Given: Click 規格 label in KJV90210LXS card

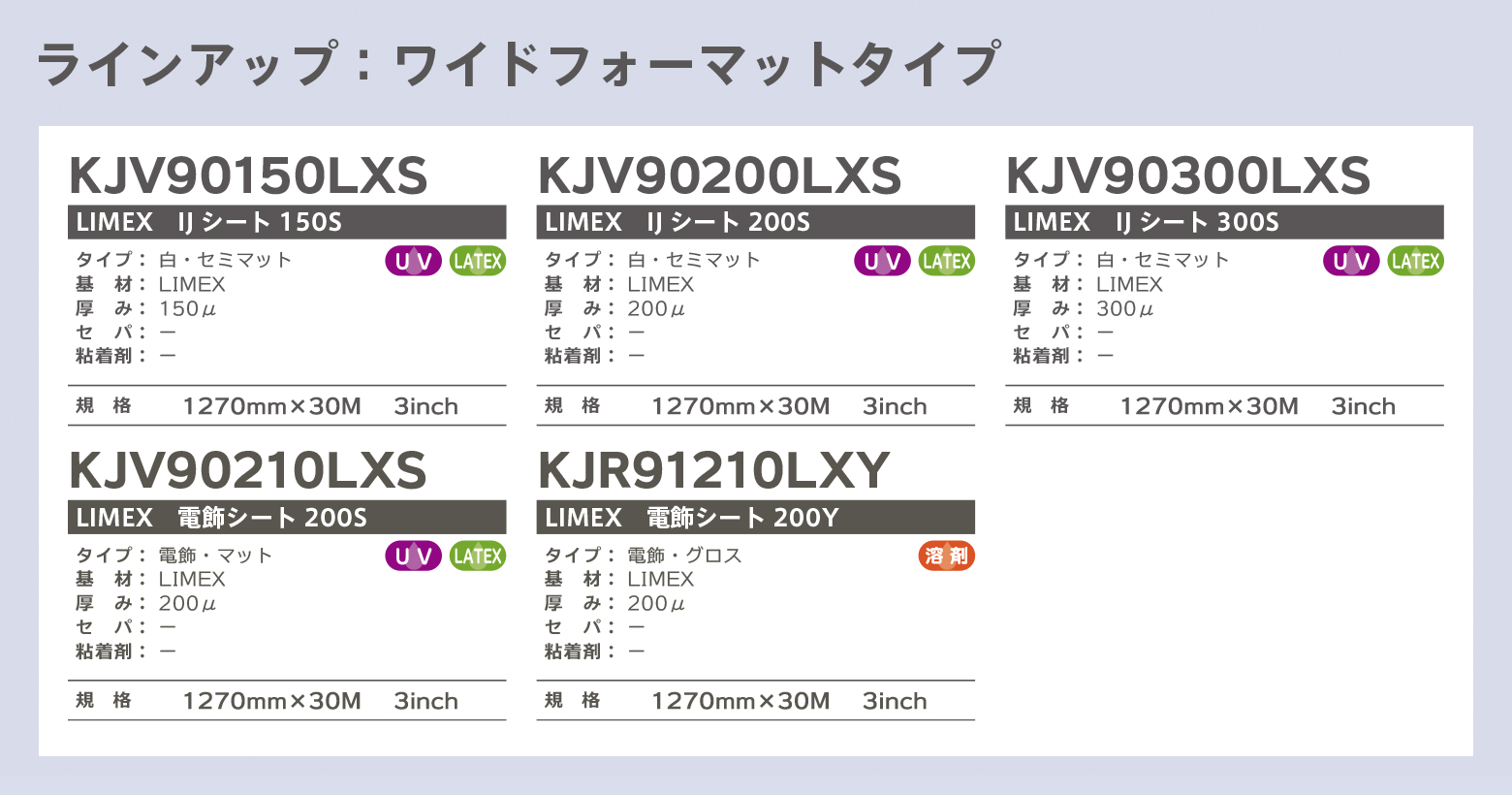Looking at the screenshot, I should (x=104, y=701).
